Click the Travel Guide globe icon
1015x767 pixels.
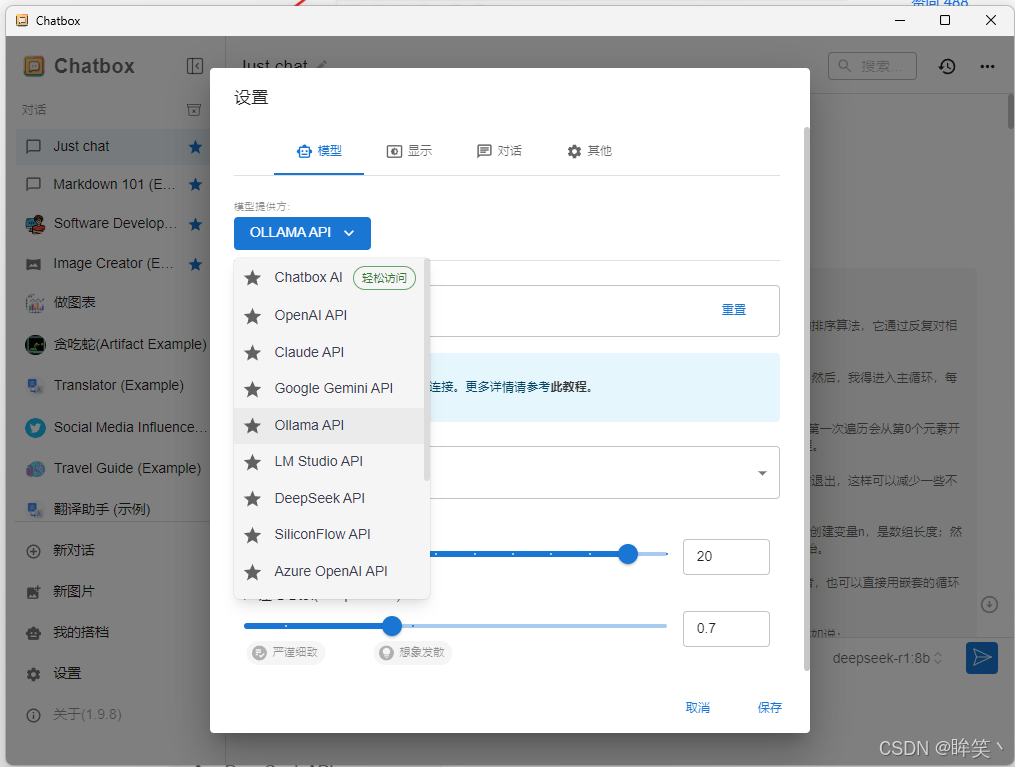pos(35,469)
